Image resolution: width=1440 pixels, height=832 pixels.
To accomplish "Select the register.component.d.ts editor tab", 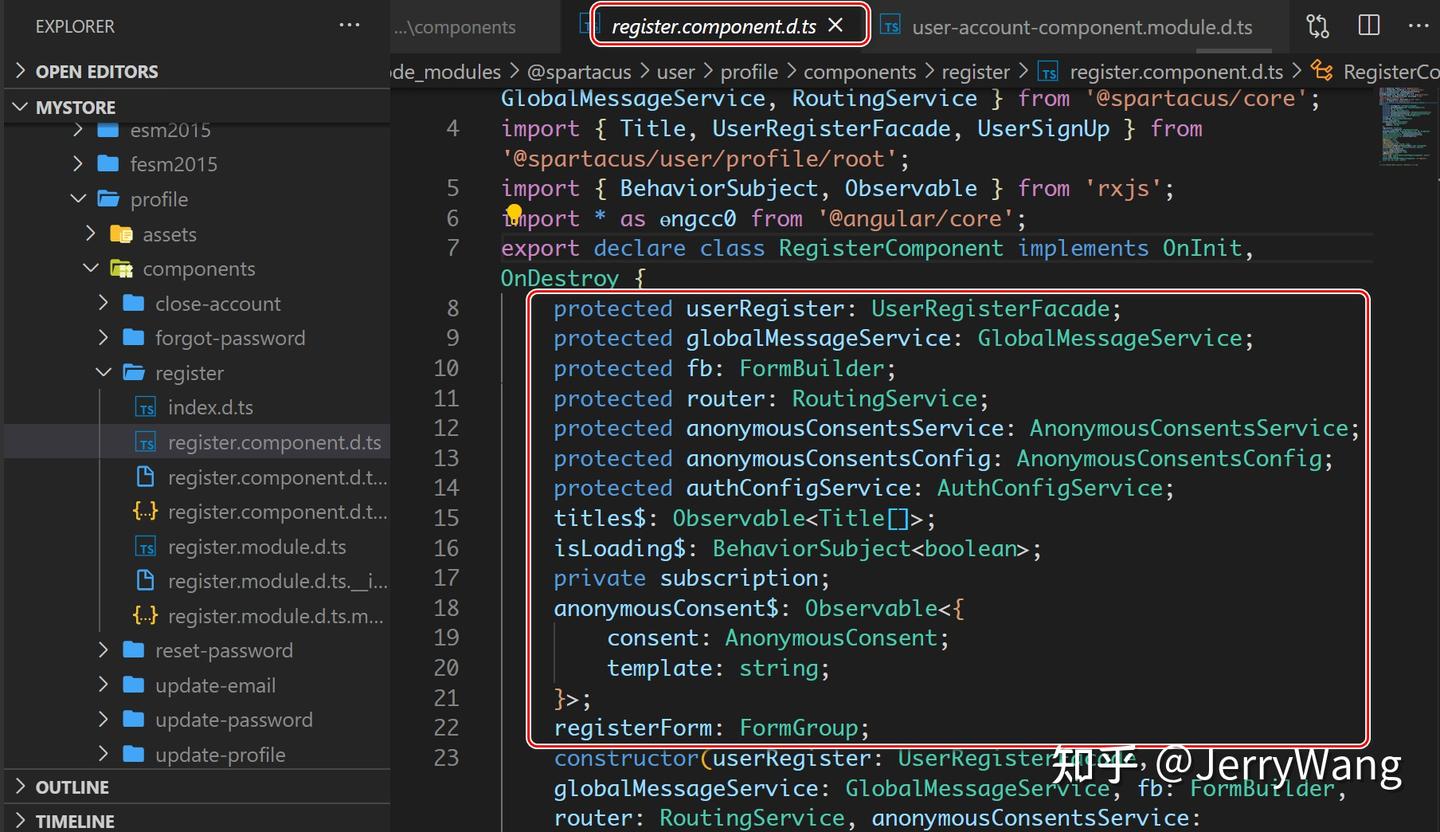I will pyautogui.click(x=714, y=27).
